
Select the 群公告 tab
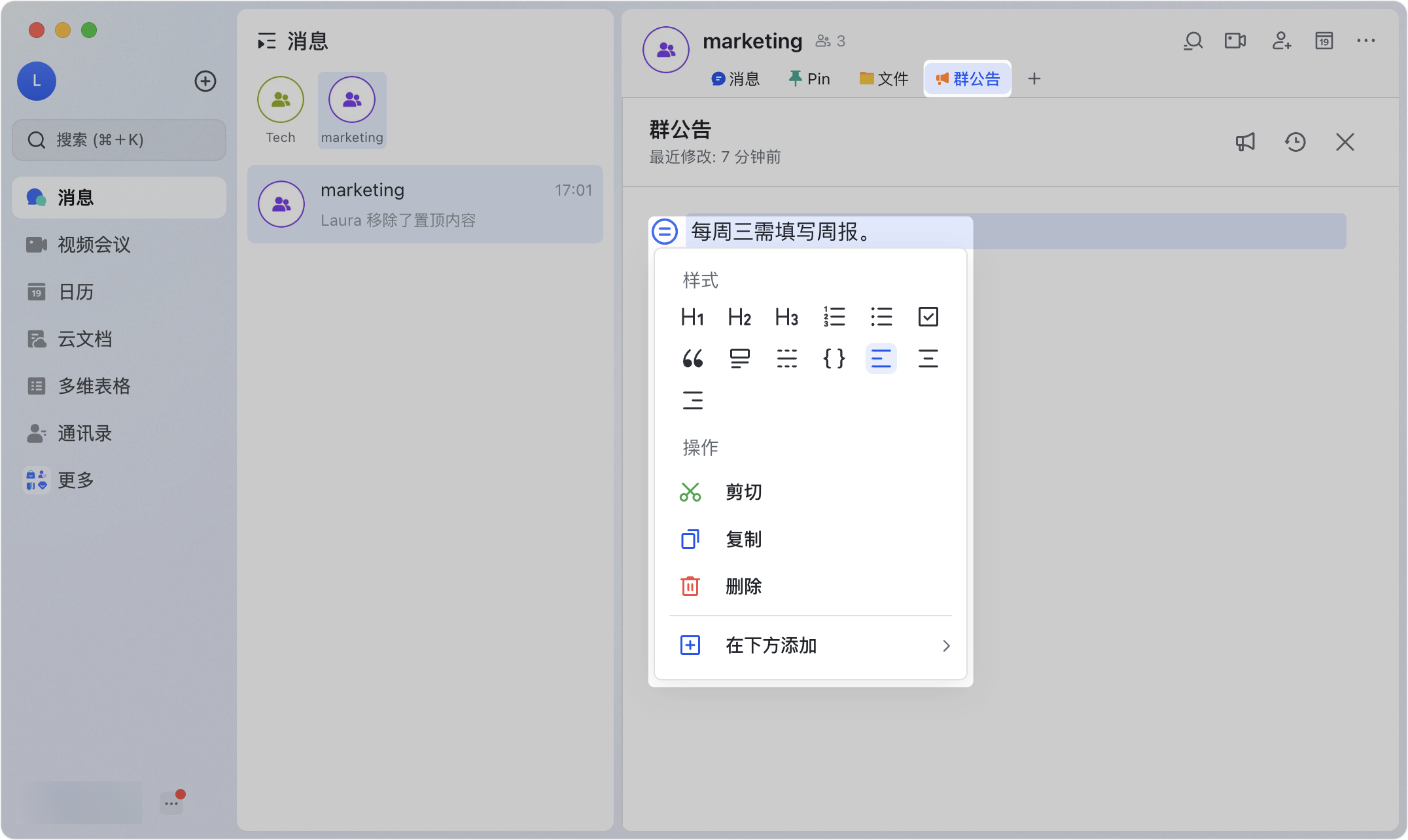point(968,79)
